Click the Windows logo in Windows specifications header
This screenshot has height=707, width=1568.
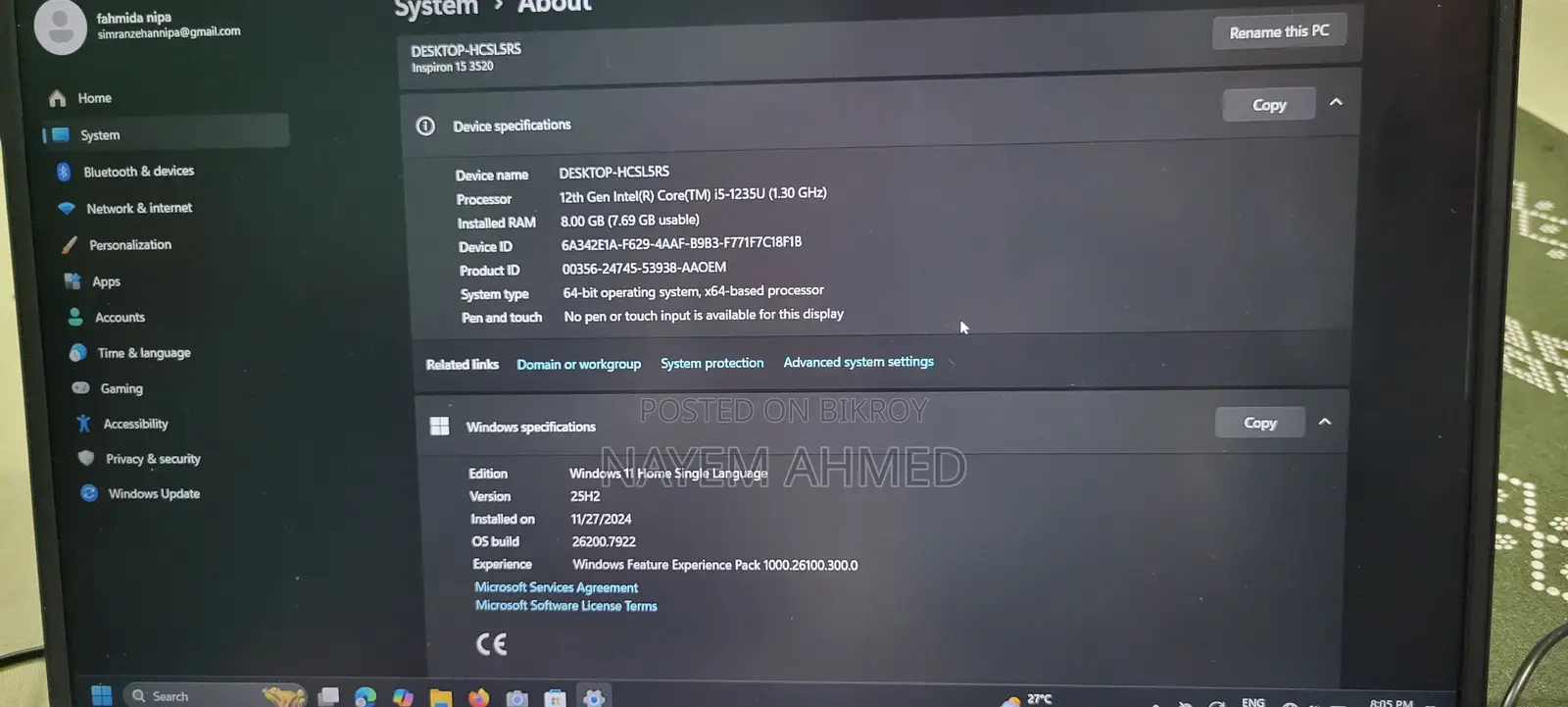440,426
